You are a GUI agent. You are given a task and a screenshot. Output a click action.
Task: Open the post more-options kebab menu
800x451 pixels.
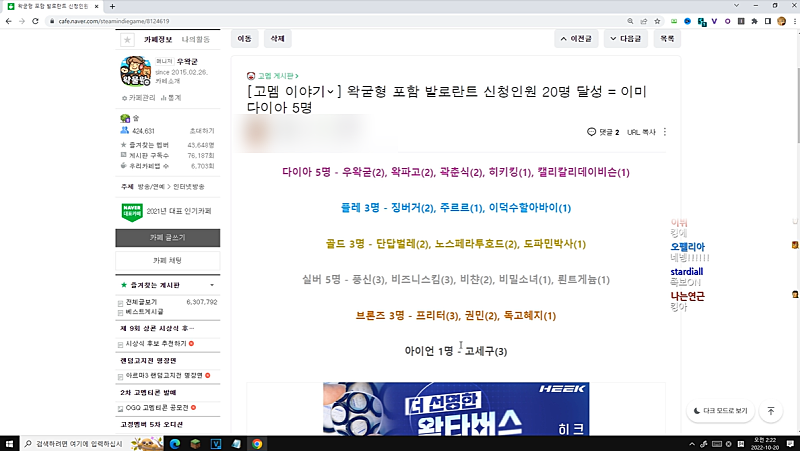(665, 132)
